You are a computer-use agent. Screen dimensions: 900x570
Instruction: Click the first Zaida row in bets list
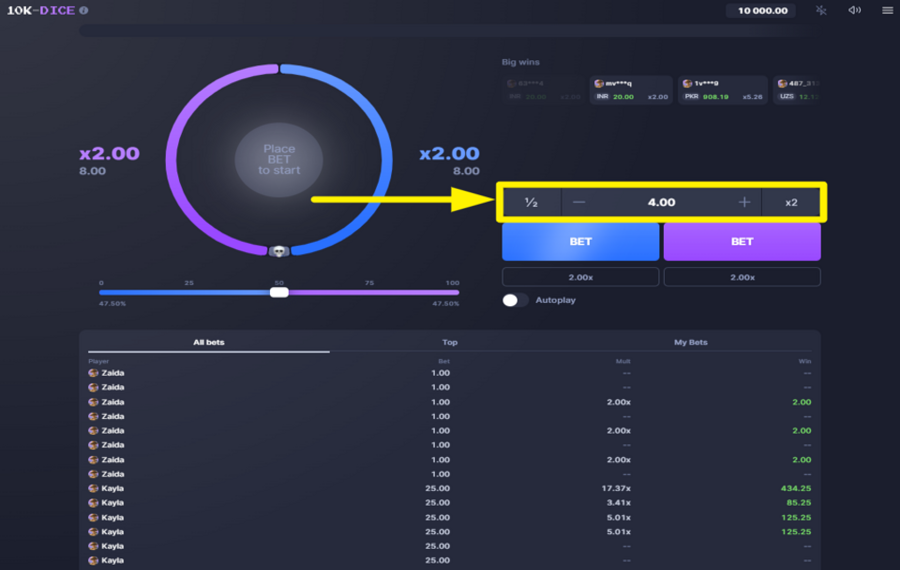click(450, 373)
